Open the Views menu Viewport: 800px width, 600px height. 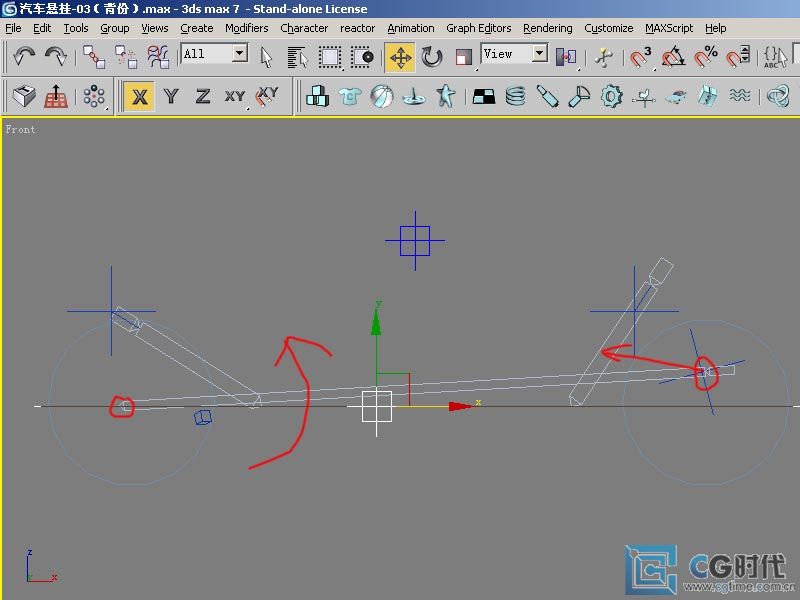pyautogui.click(x=155, y=28)
